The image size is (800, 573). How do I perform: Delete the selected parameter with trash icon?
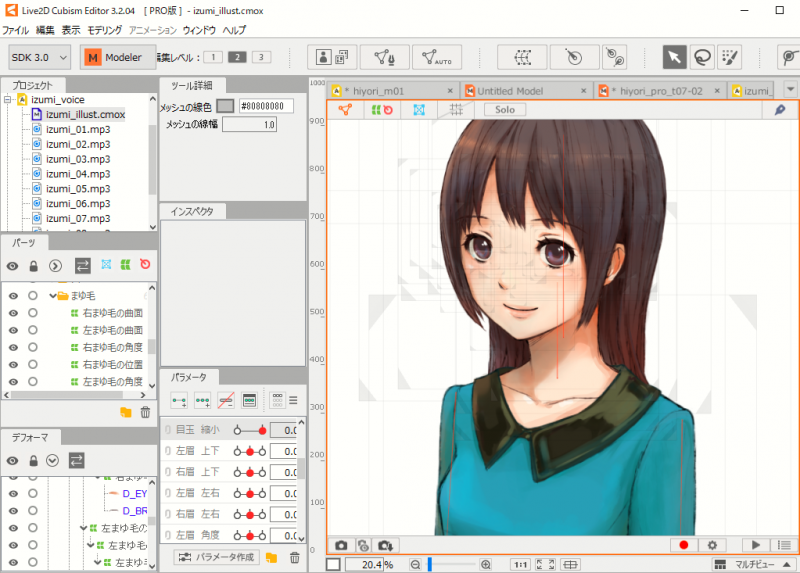point(294,557)
